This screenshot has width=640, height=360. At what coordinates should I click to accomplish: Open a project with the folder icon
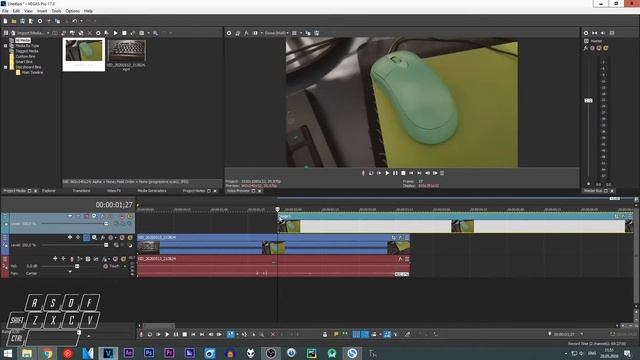(14, 21)
